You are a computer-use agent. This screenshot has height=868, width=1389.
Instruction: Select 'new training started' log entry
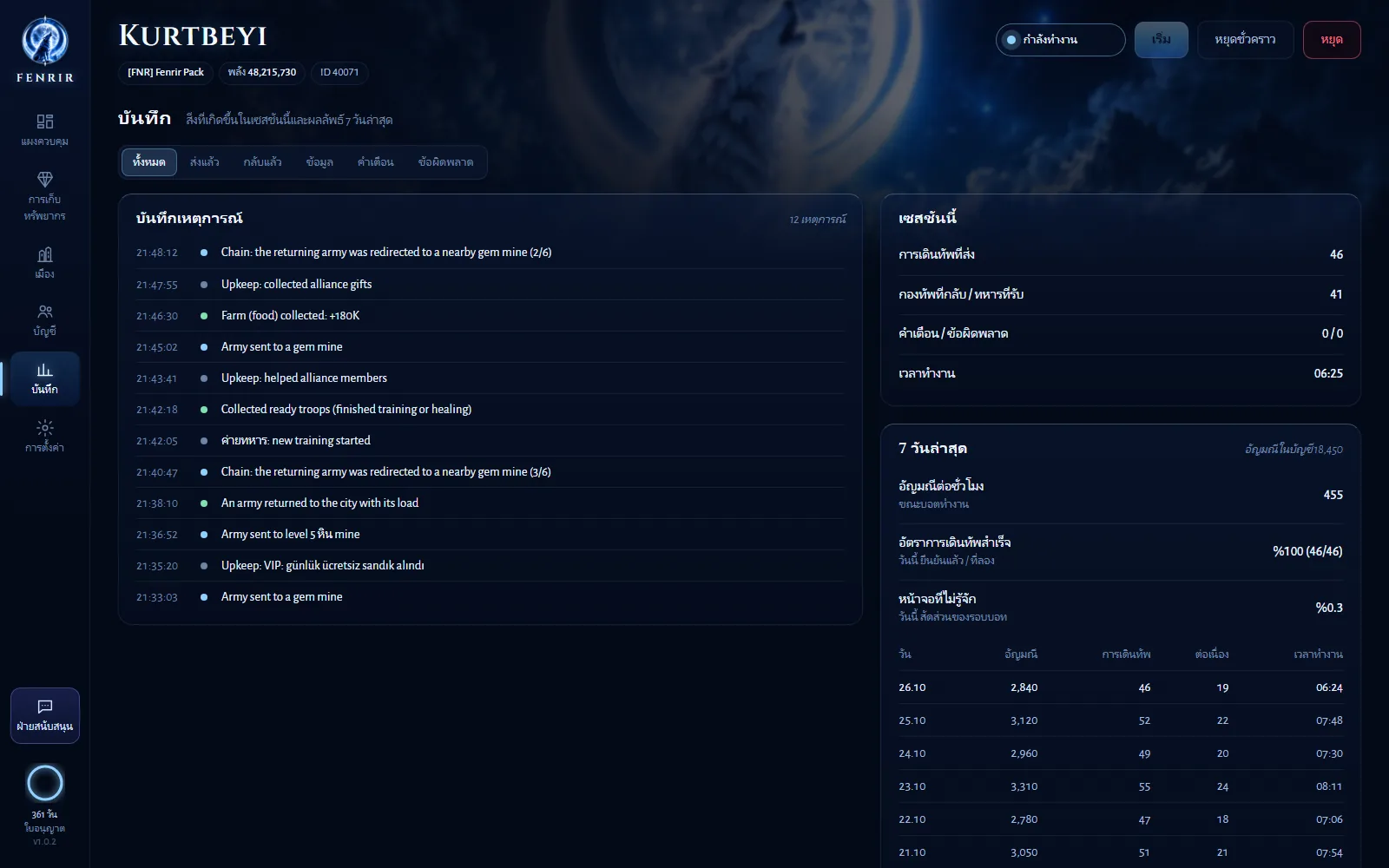490,440
